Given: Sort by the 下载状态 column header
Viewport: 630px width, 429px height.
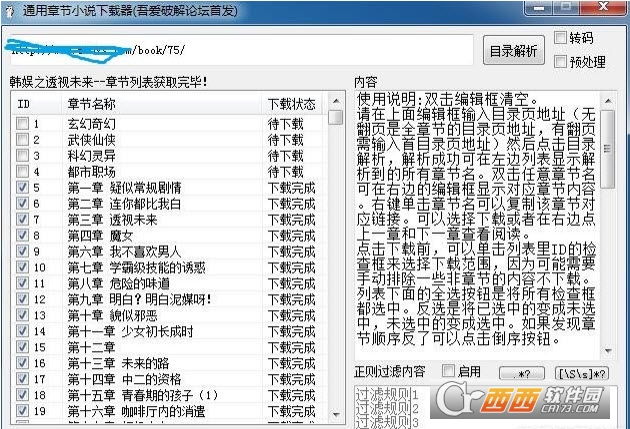Looking at the screenshot, I should click(292, 104).
